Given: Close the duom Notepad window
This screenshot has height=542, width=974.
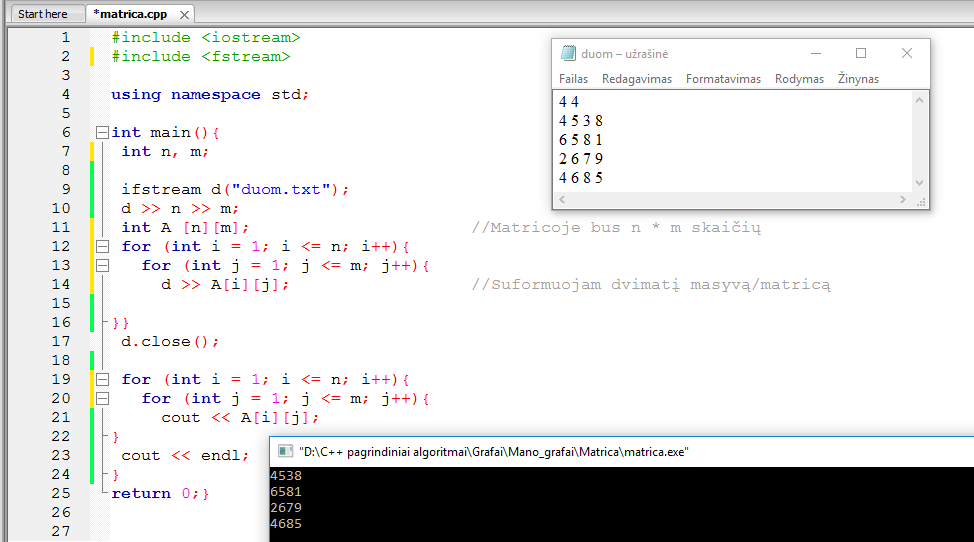Looking at the screenshot, I should click(907, 53).
